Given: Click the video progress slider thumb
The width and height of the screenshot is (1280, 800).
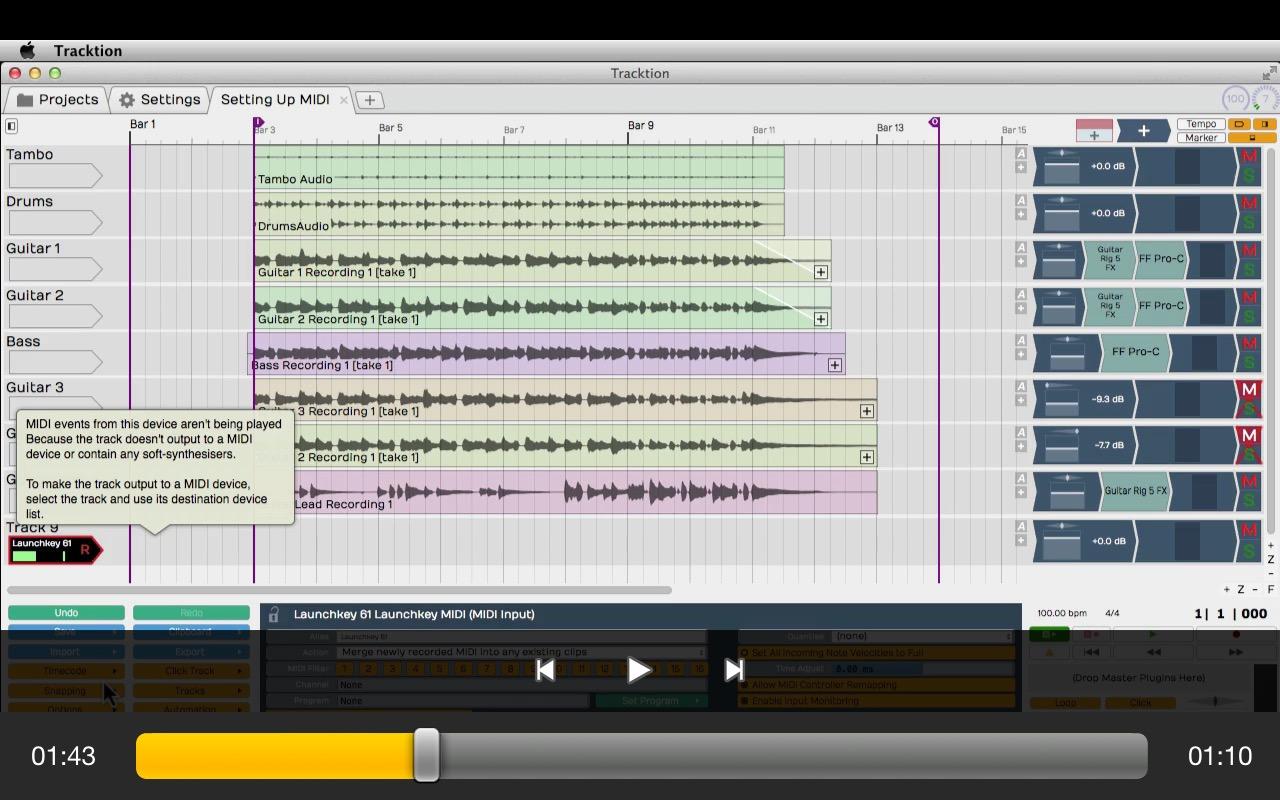Looking at the screenshot, I should [426, 755].
